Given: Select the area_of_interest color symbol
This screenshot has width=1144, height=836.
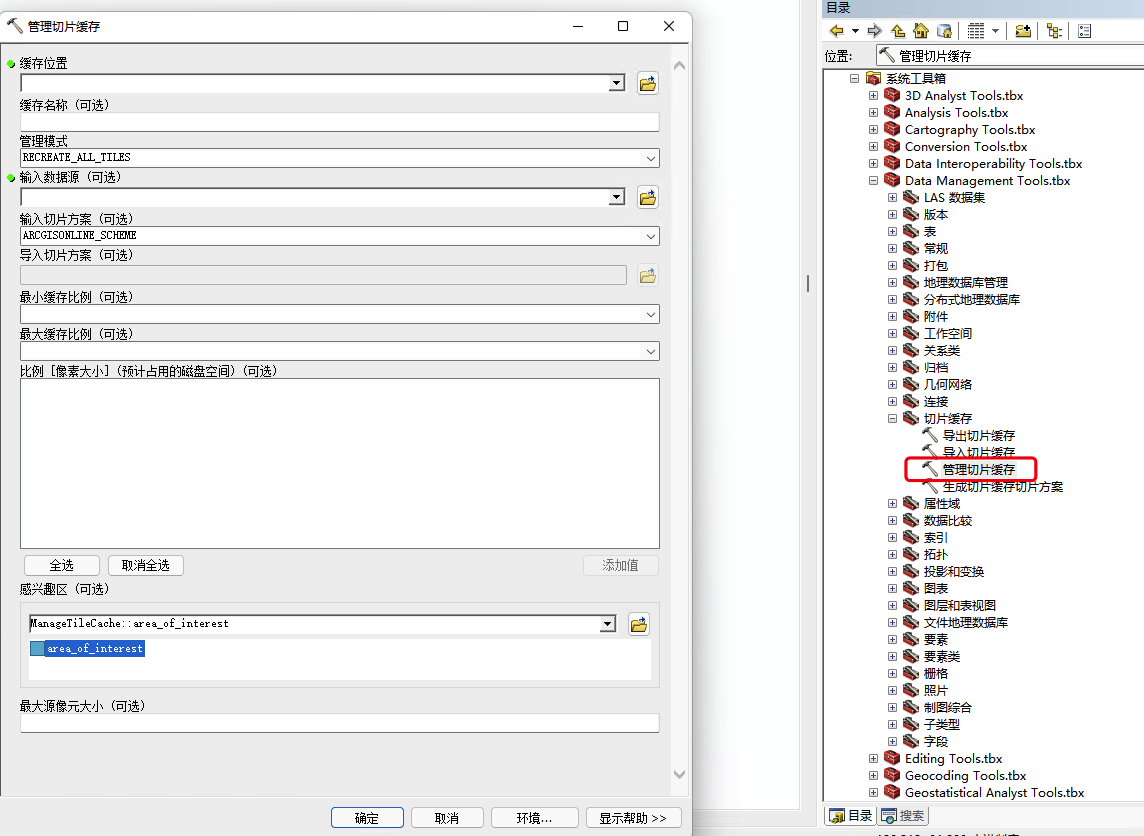Looking at the screenshot, I should [37, 649].
